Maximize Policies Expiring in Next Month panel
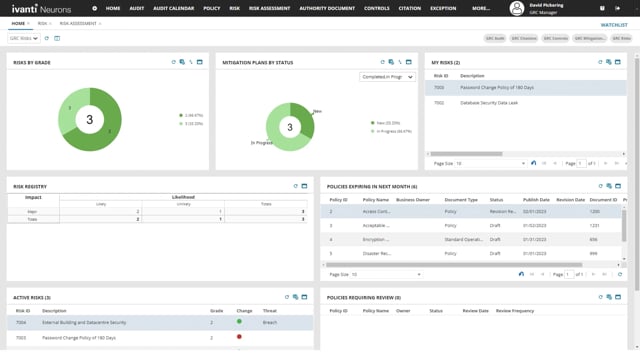Screen dimensions: 640x360 coord(618,186)
